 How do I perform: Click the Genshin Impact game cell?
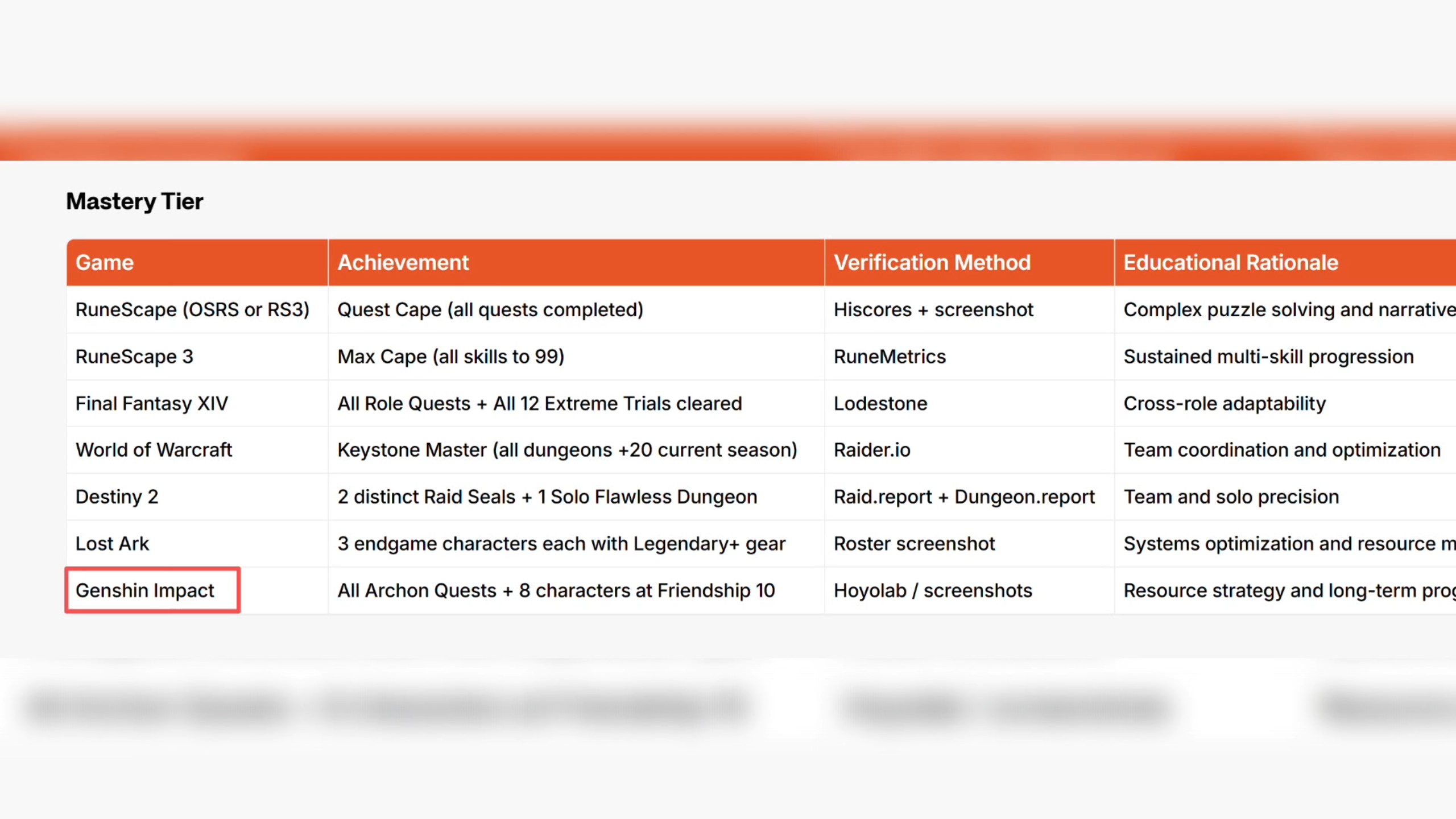tap(197, 590)
